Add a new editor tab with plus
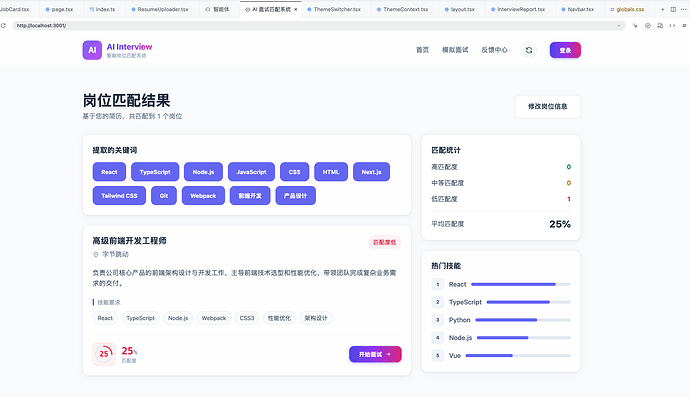690x397 pixels. (662, 9)
